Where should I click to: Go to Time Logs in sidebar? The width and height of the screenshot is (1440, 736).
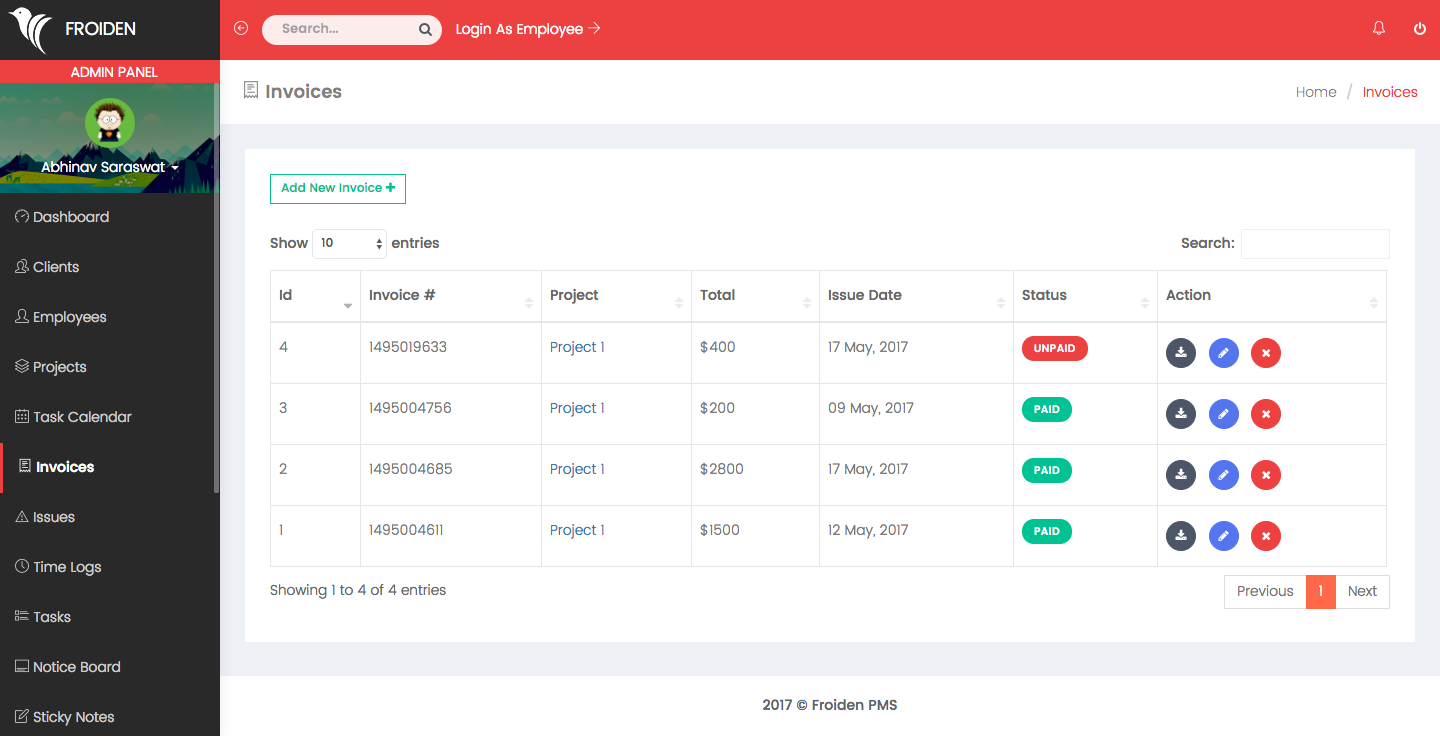coord(67,567)
